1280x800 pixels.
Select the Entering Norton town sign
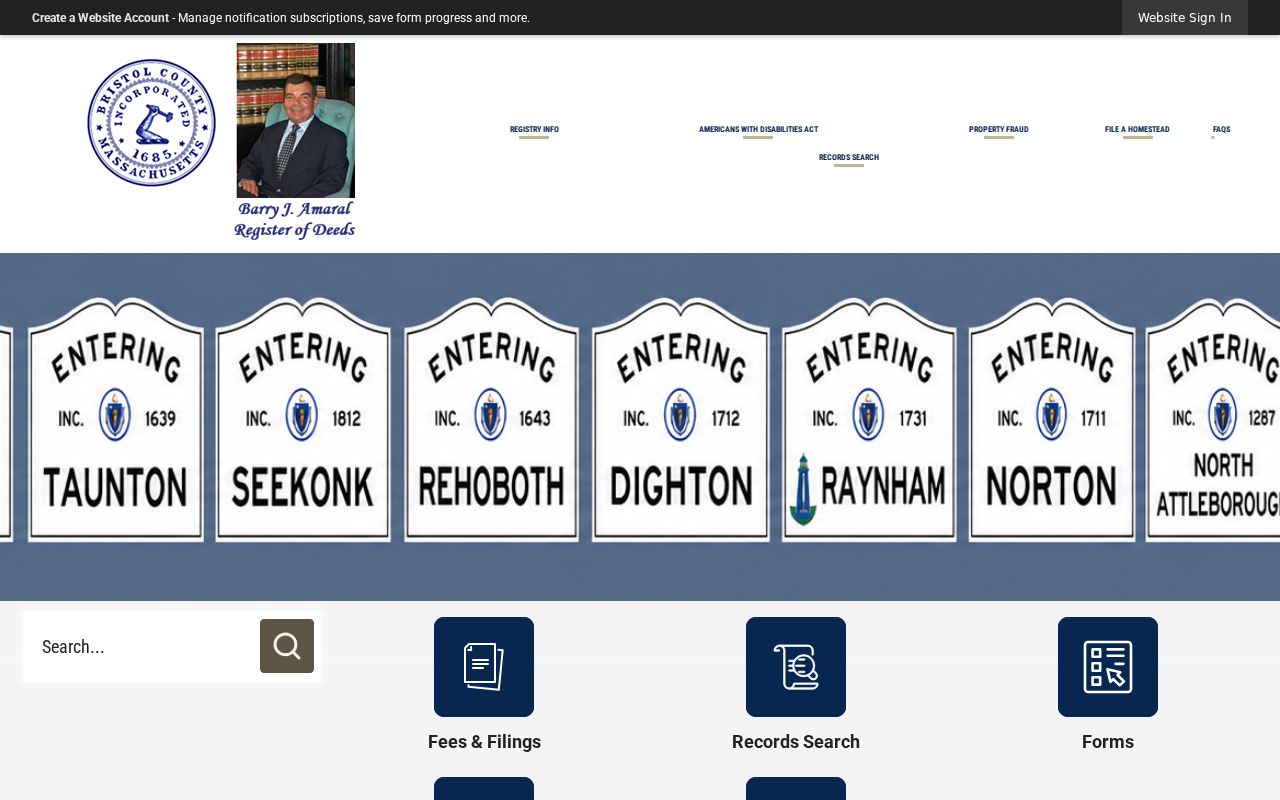[x=1052, y=420]
